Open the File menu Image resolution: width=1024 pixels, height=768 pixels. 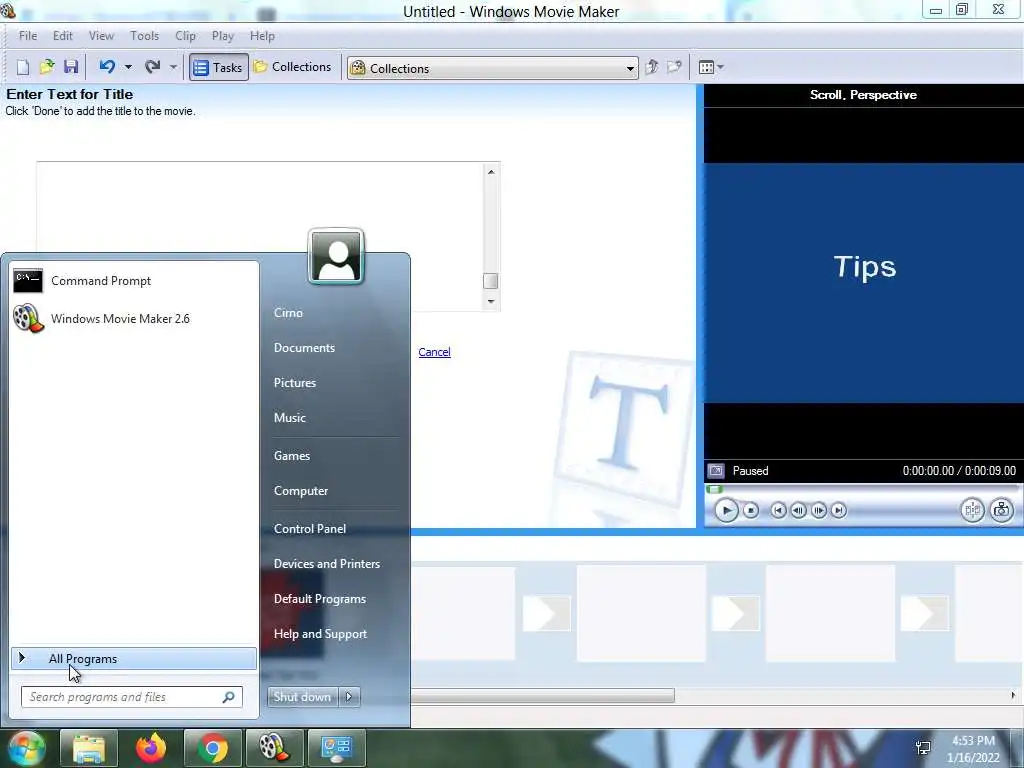click(x=28, y=36)
